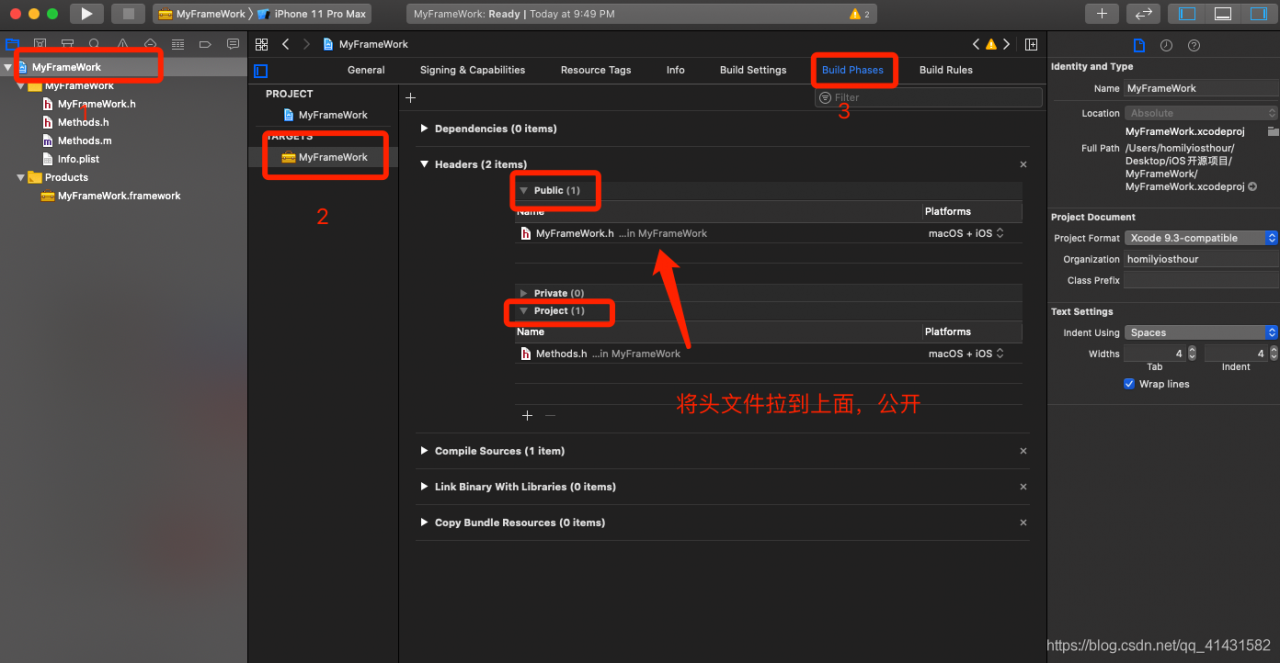Collapse the Products folder in navigator
Screen dimensions: 1280x663
[21, 177]
